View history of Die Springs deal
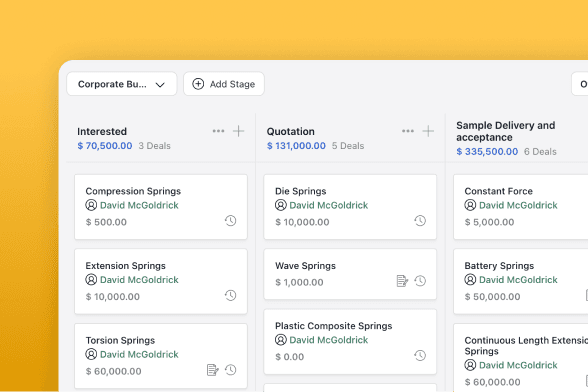The height and width of the screenshot is (392, 588). [420, 221]
